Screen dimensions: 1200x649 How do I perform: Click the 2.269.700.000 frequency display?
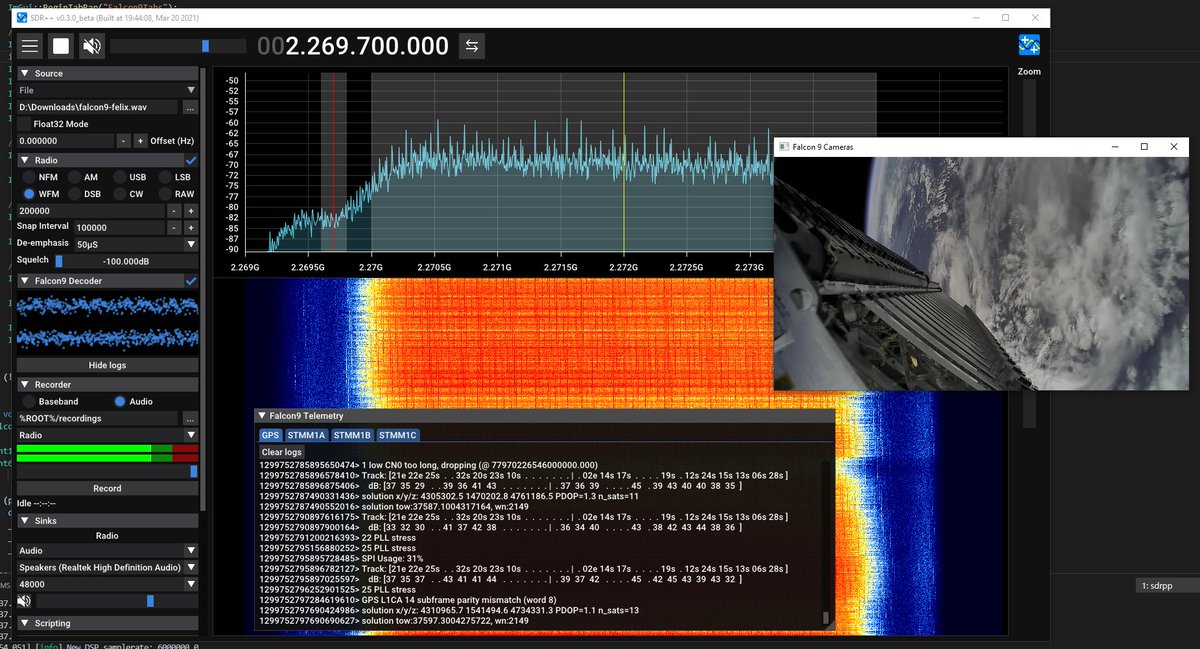tap(353, 46)
